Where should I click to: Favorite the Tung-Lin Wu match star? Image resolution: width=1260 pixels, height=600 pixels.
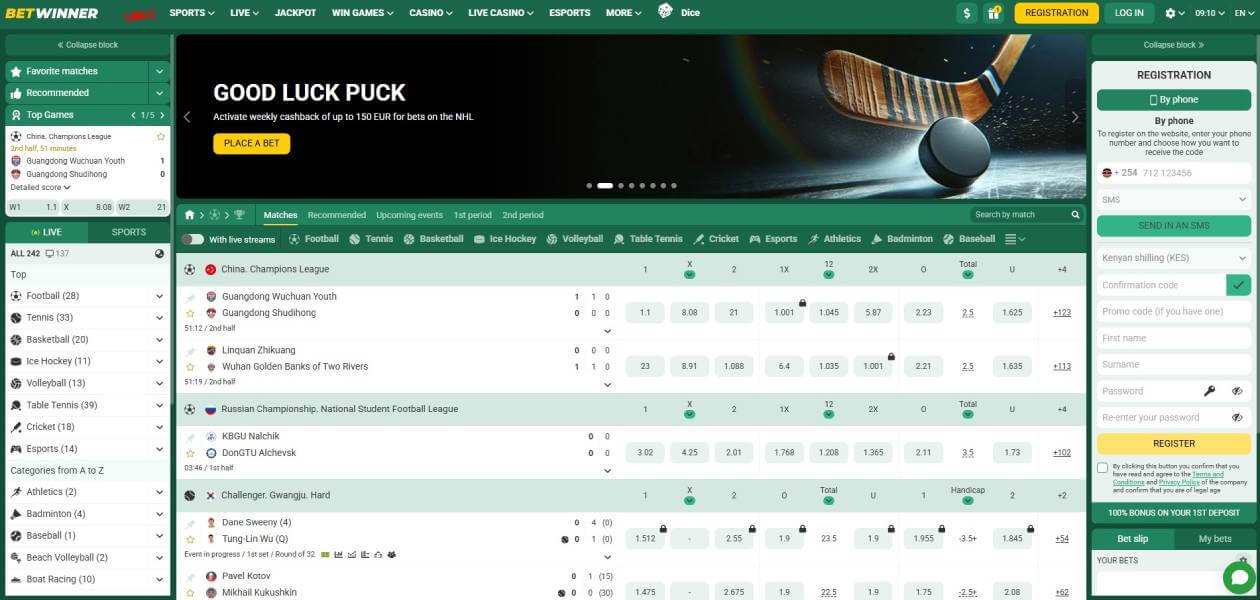[x=190, y=539]
